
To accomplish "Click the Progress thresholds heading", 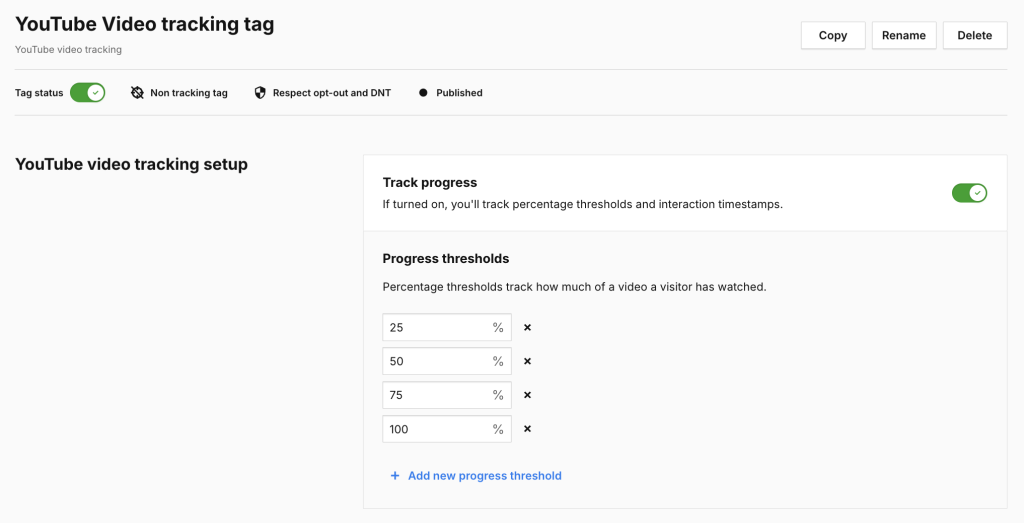I will pyautogui.click(x=446, y=259).
